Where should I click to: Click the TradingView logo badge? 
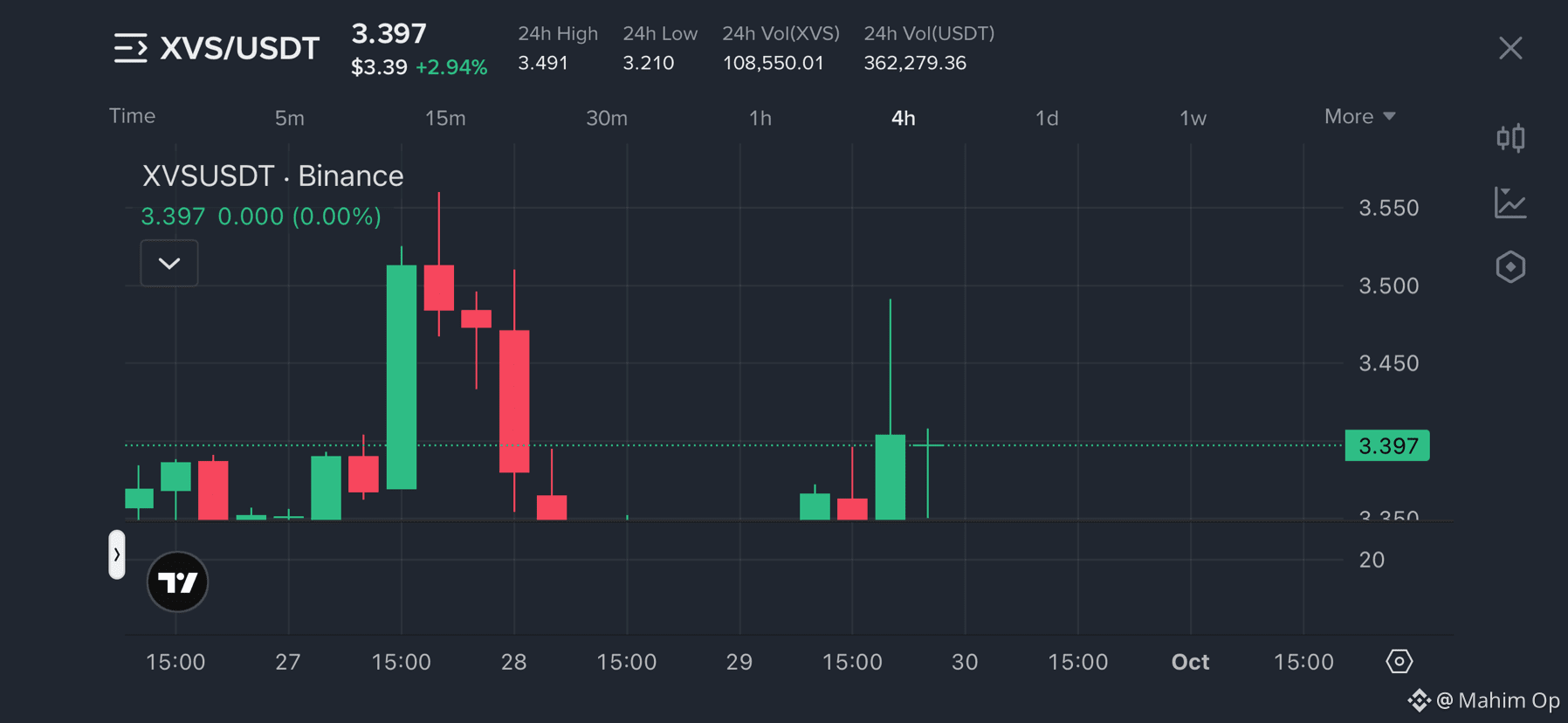[x=177, y=582]
